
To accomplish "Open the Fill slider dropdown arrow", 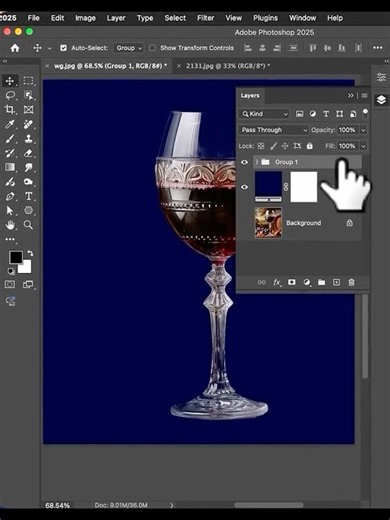I will (363, 146).
